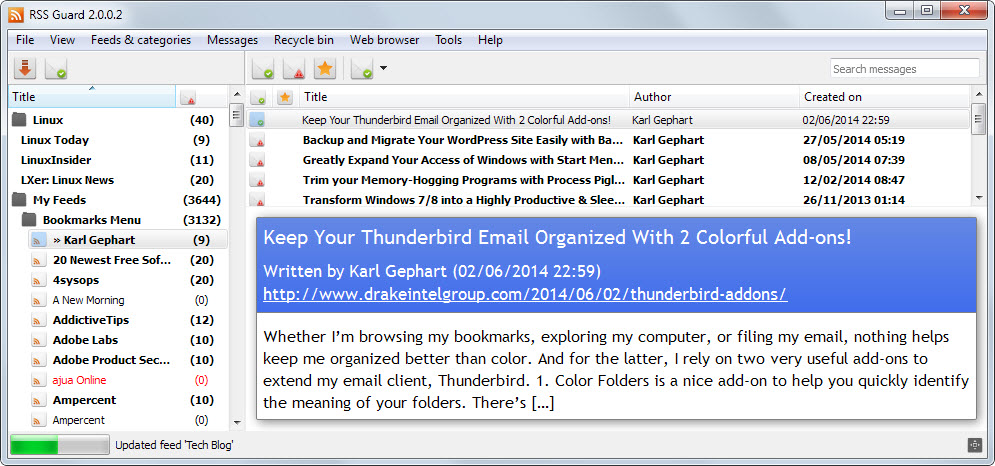The image size is (995, 466).
Task: Click the importance star column header
Action: click(x=286, y=97)
